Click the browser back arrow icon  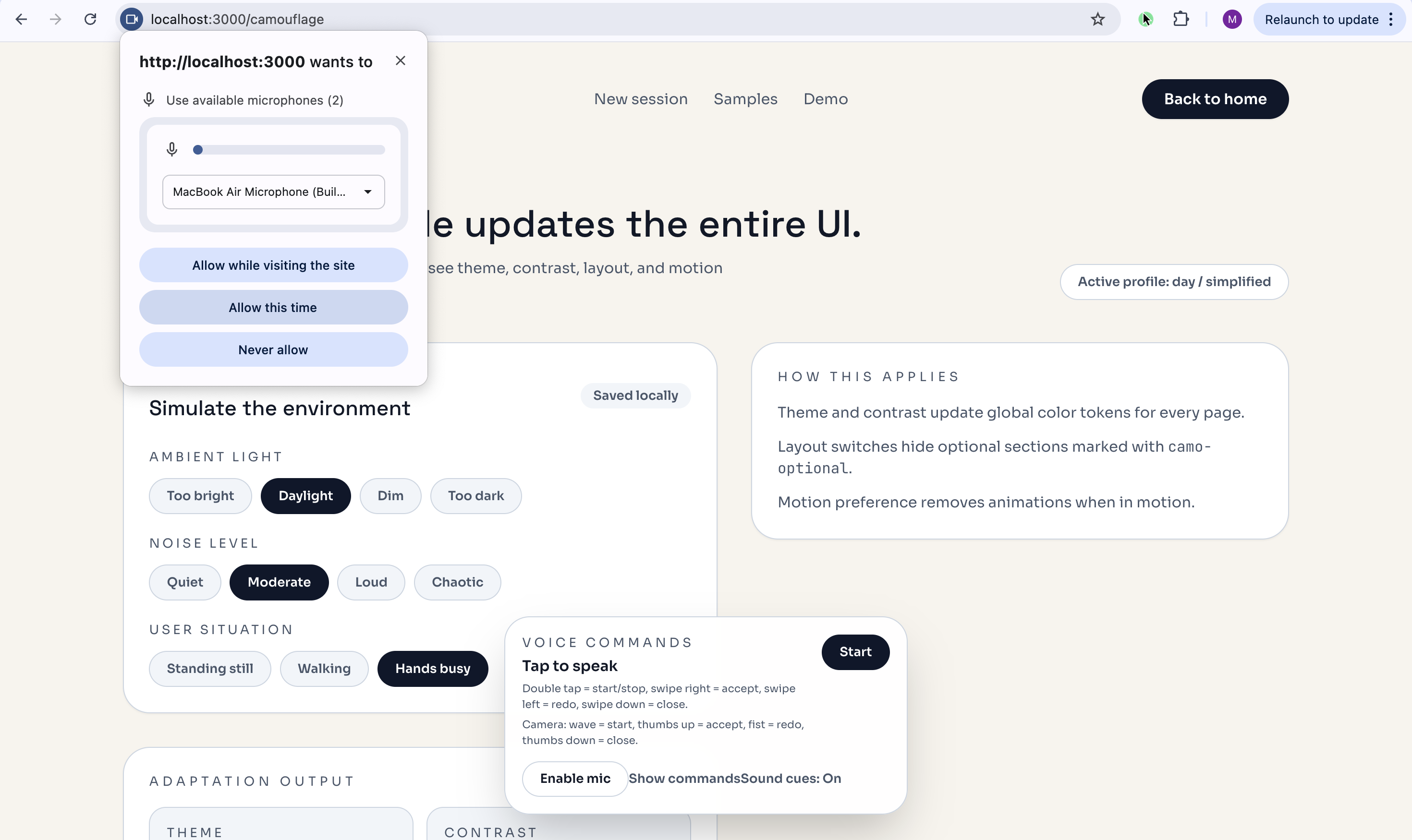[21, 19]
